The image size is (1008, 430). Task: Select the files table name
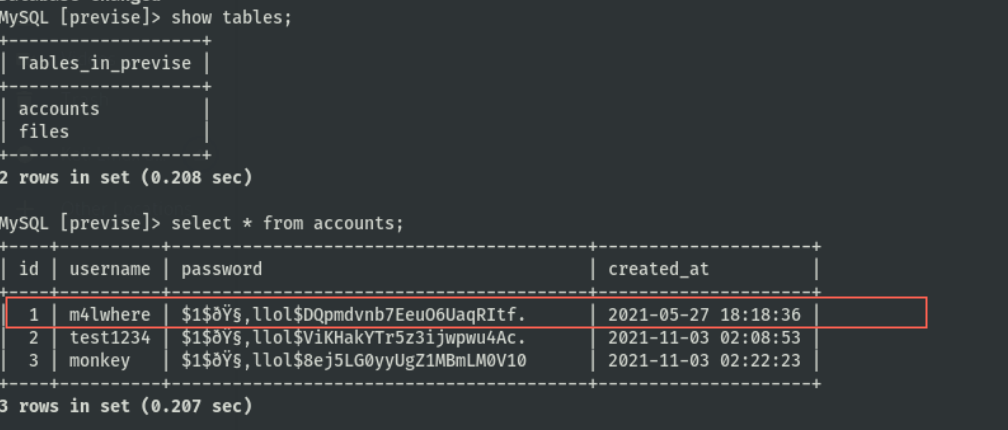(x=44, y=131)
